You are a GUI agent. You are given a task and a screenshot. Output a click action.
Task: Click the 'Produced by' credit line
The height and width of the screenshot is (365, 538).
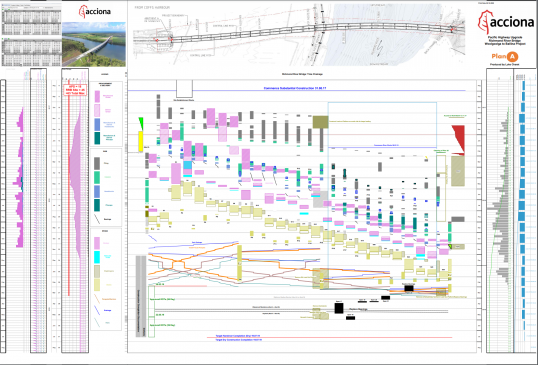coord(504,64)
